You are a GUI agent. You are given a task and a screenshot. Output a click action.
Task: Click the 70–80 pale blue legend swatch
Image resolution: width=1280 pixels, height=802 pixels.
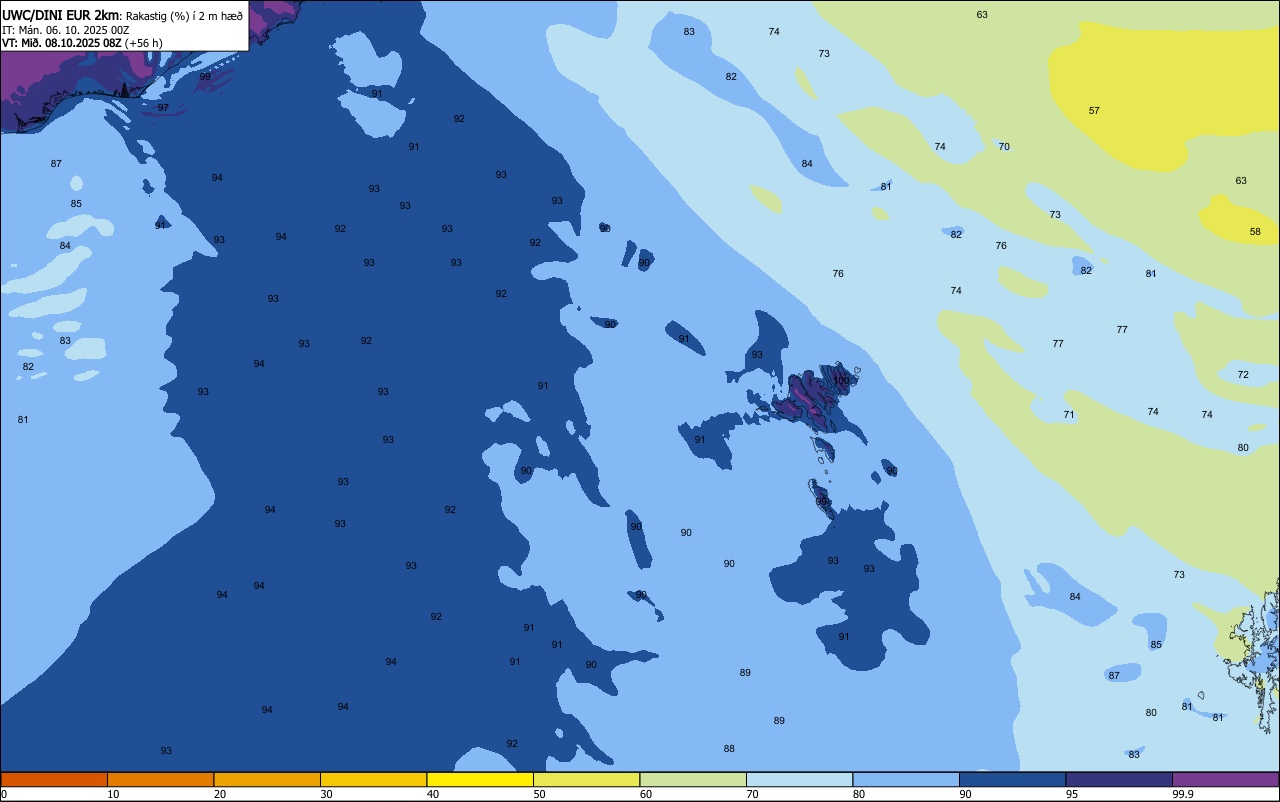pos(799,779)
